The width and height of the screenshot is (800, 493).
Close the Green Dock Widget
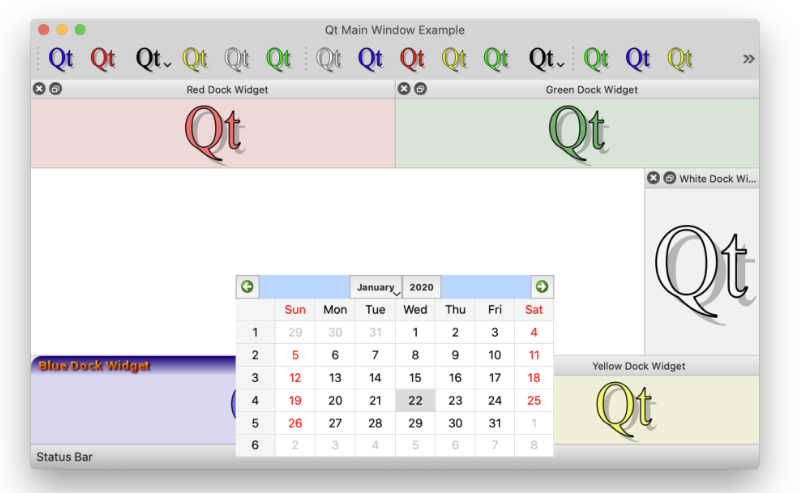point(404,89)
